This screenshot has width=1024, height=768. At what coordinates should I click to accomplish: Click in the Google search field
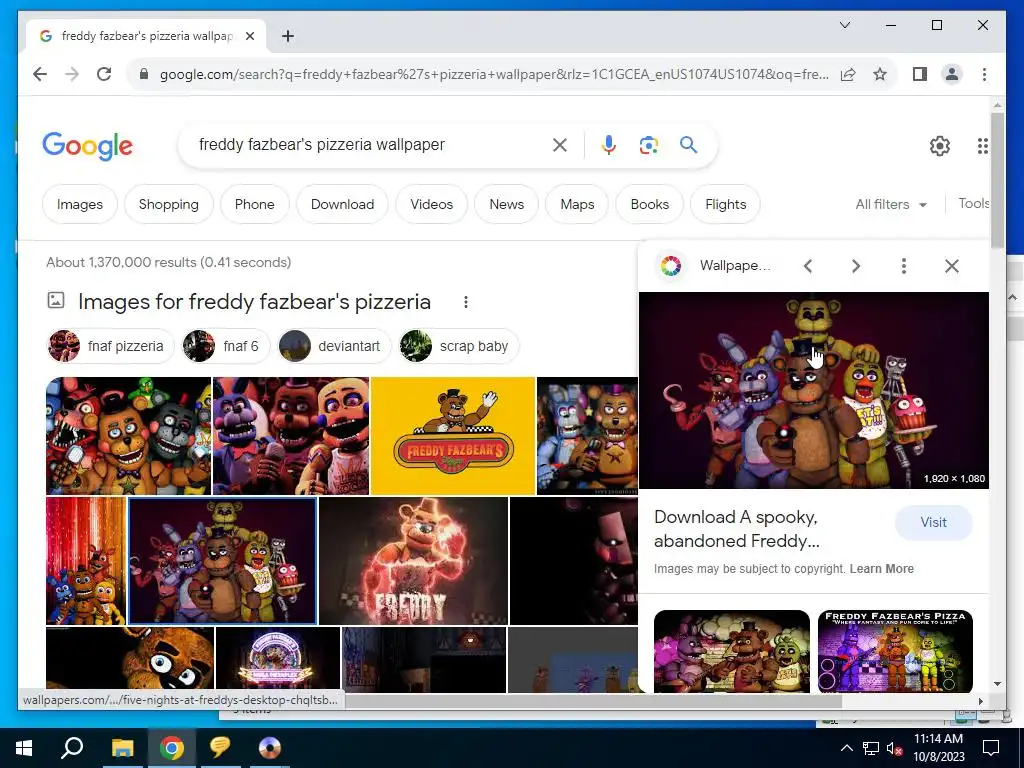372,145
